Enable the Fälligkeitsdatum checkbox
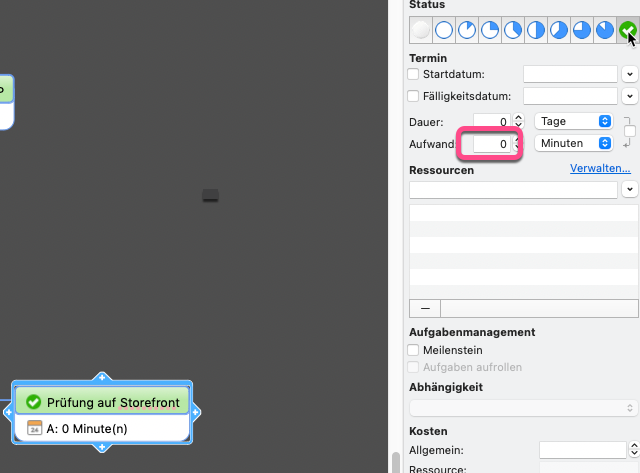640x473 pixels. (414, 96)
